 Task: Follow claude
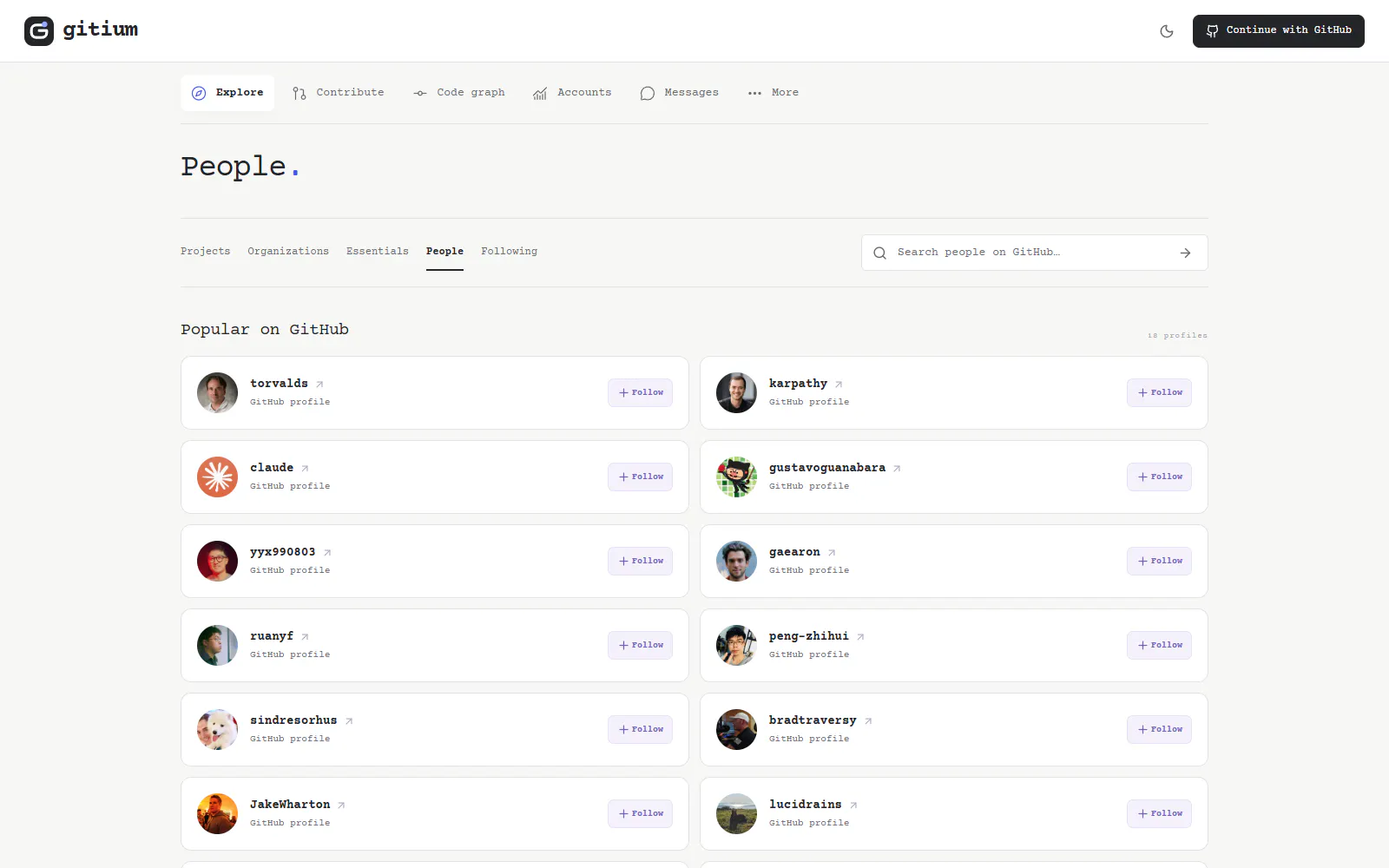tap(641, 477)
